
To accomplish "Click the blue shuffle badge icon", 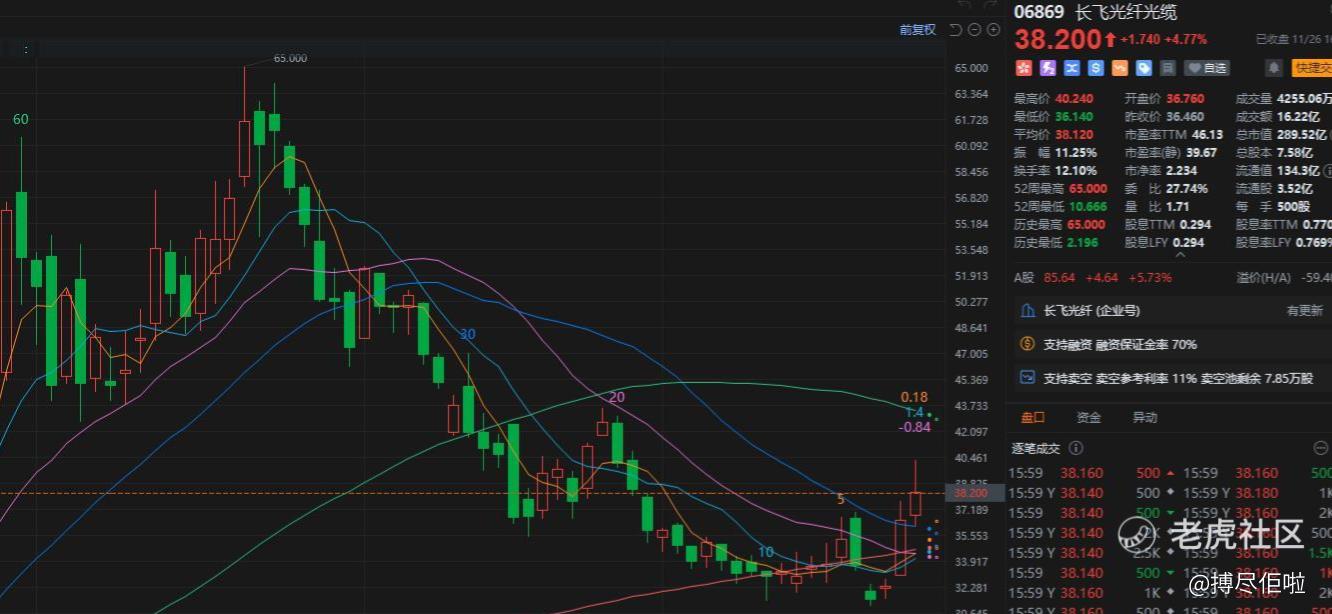I will (x=1071, y=68).
